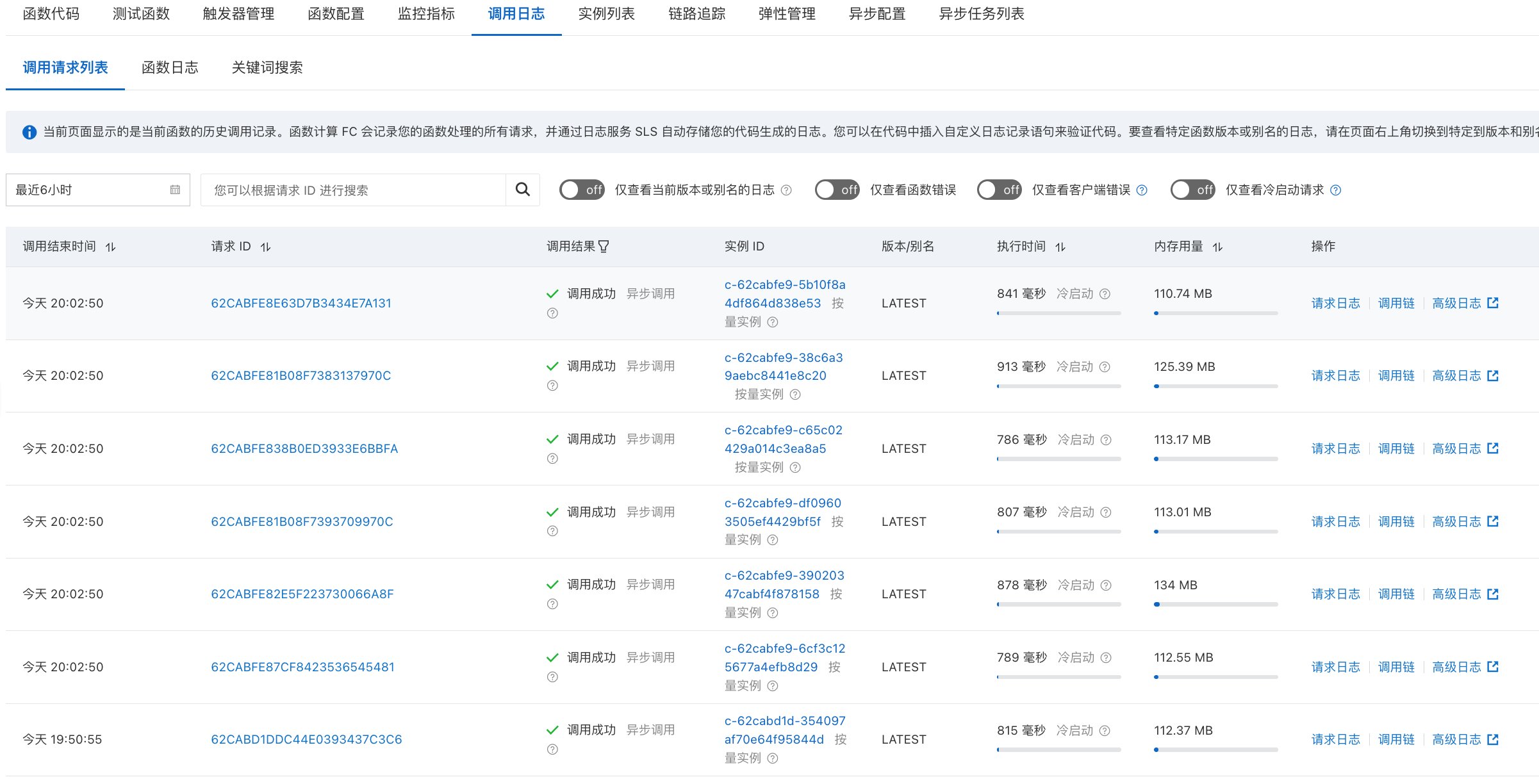This screenshot has width=1539, height=784.
Task: Open the 最近6小时 time range selector
Action: [x=98, y=190]
